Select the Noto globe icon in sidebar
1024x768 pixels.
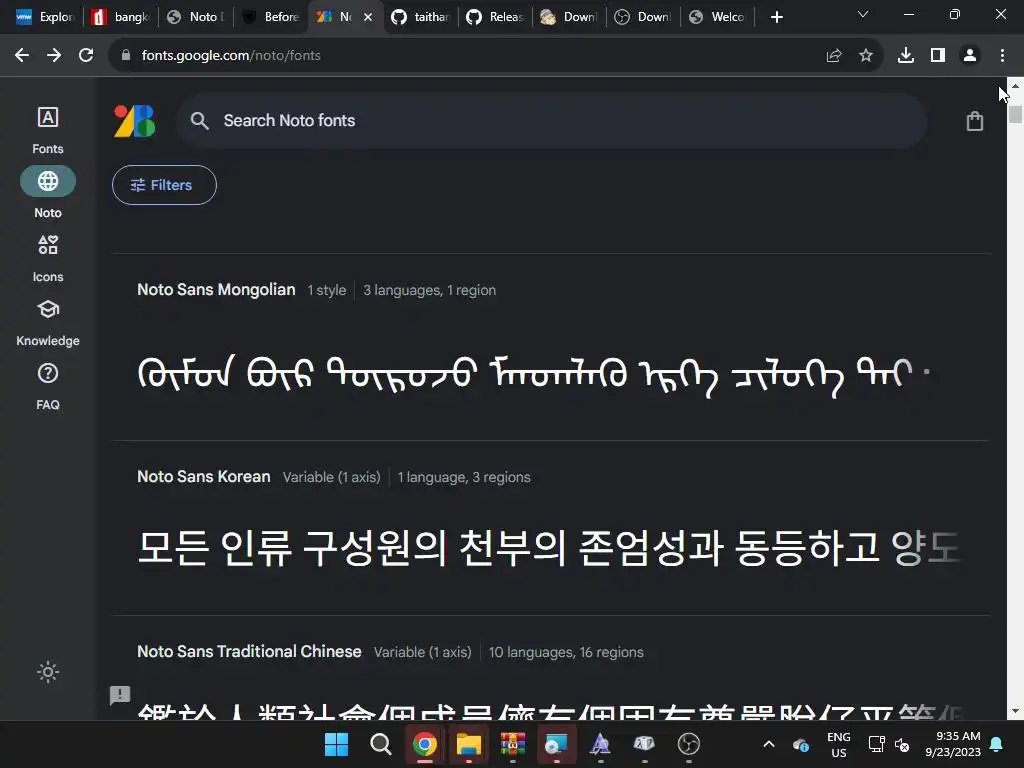tap(48, 181)
